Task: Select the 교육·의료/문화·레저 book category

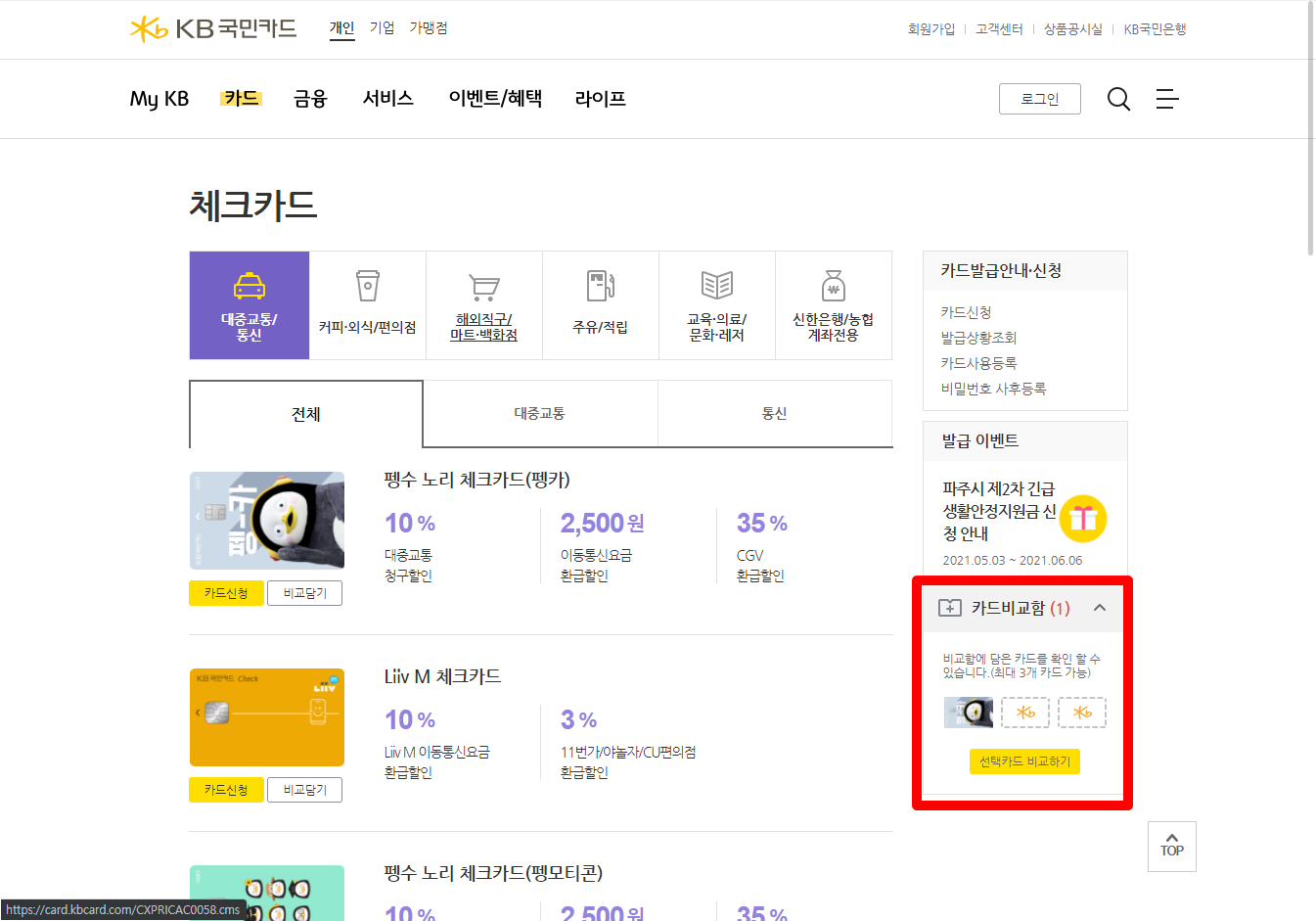Action: coord(716,305)
